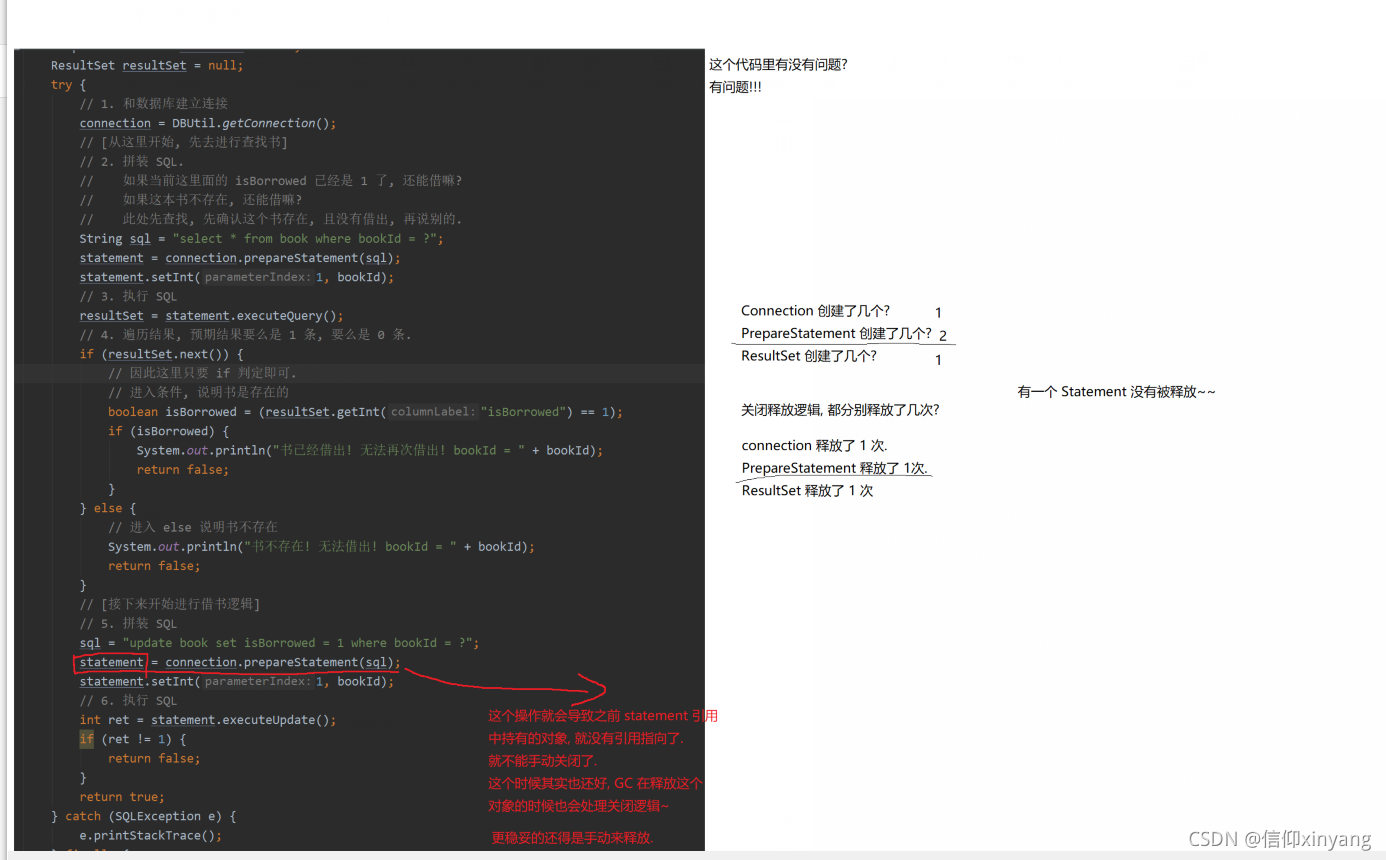Screen dimensions: 1386x860
Task: Select note "这个代码里有没有问题?"
Action: [778, 64]
